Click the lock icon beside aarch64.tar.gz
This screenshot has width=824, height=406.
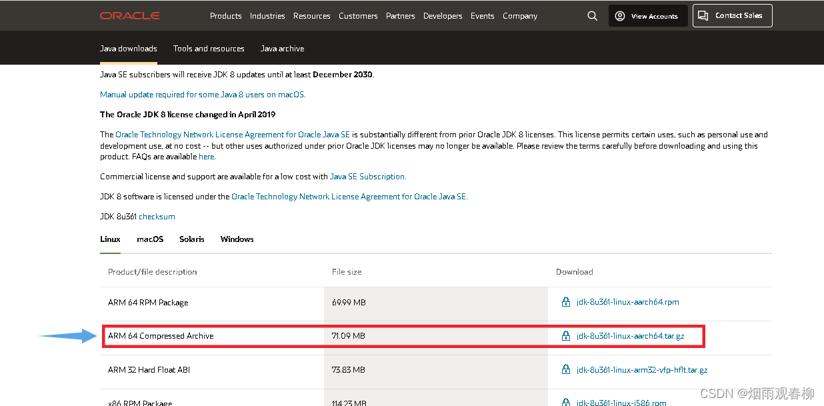[565, 336]
